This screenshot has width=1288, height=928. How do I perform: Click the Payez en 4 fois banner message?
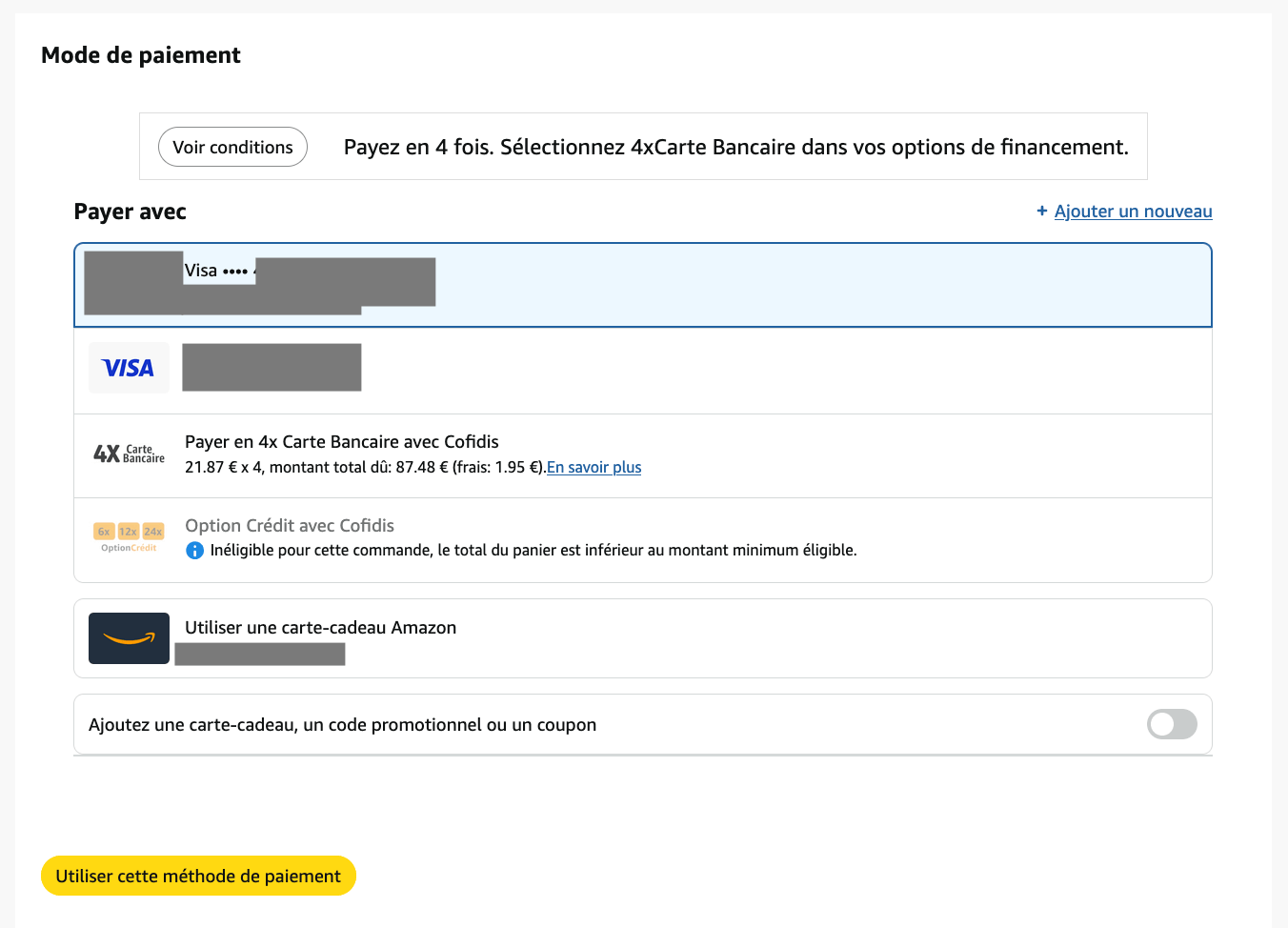pos(735,146)
